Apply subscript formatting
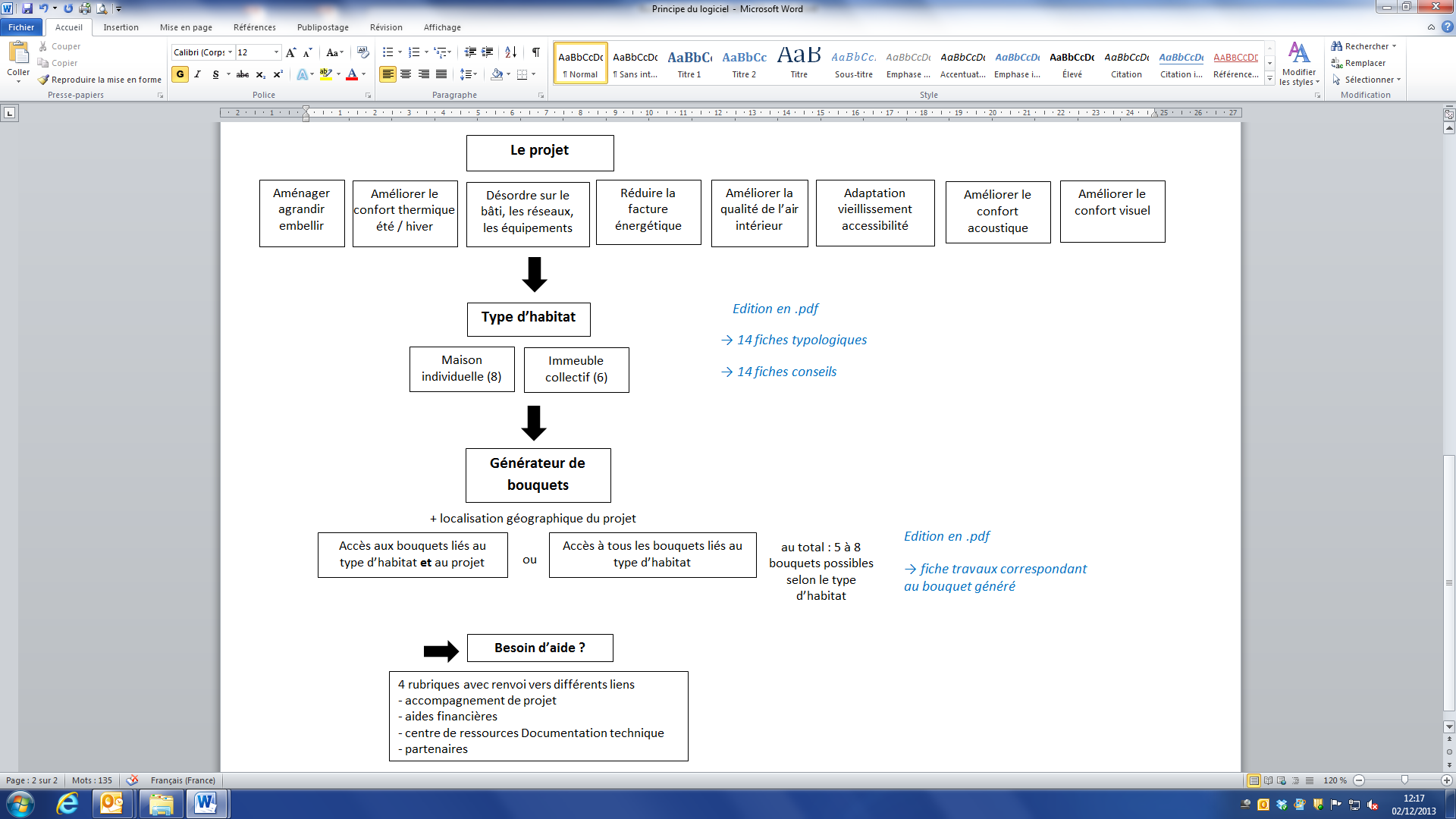Viewport: 1456px width, 819px height. point(261,74)
